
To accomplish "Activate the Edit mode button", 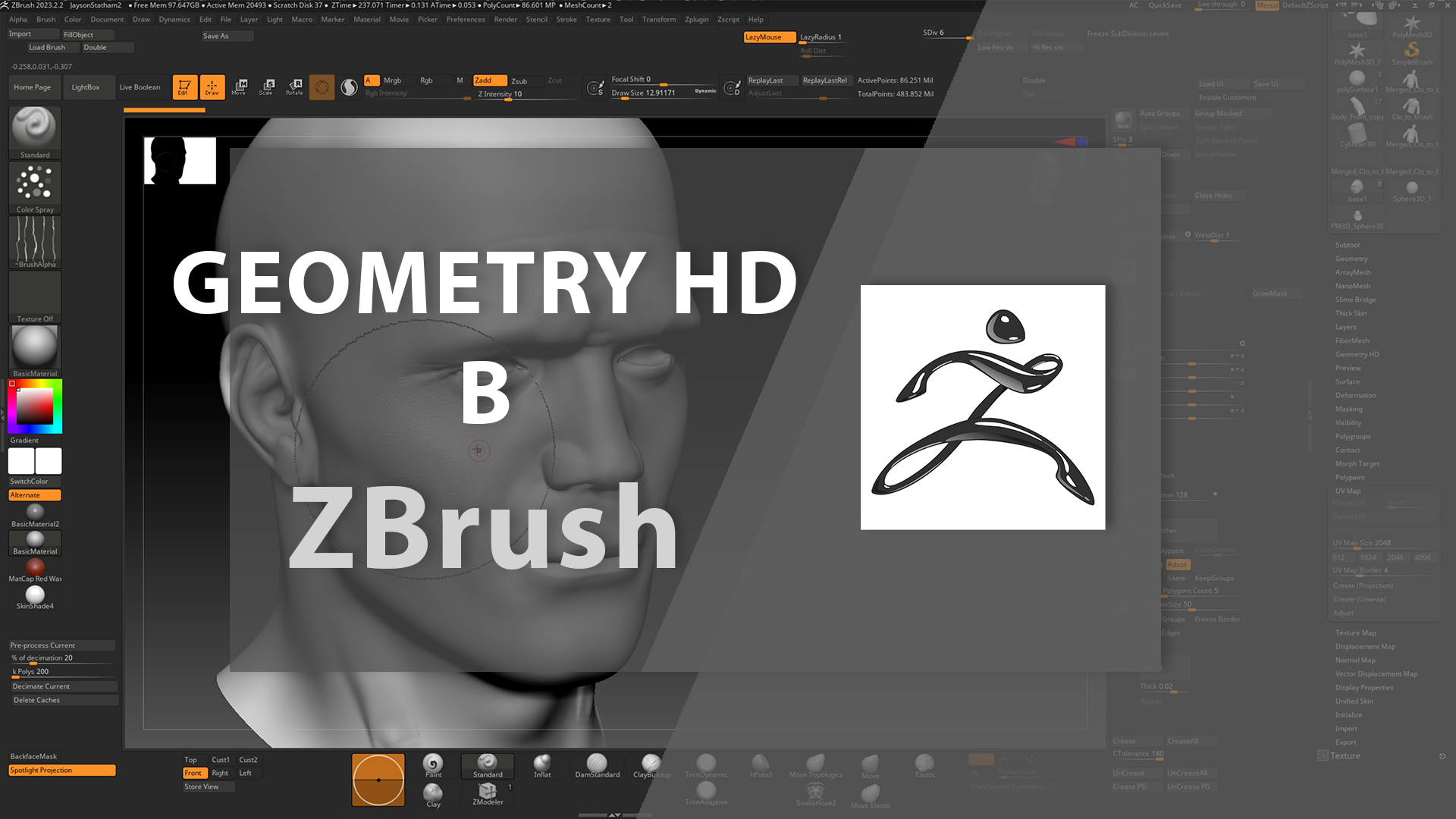I will (184, 86).
